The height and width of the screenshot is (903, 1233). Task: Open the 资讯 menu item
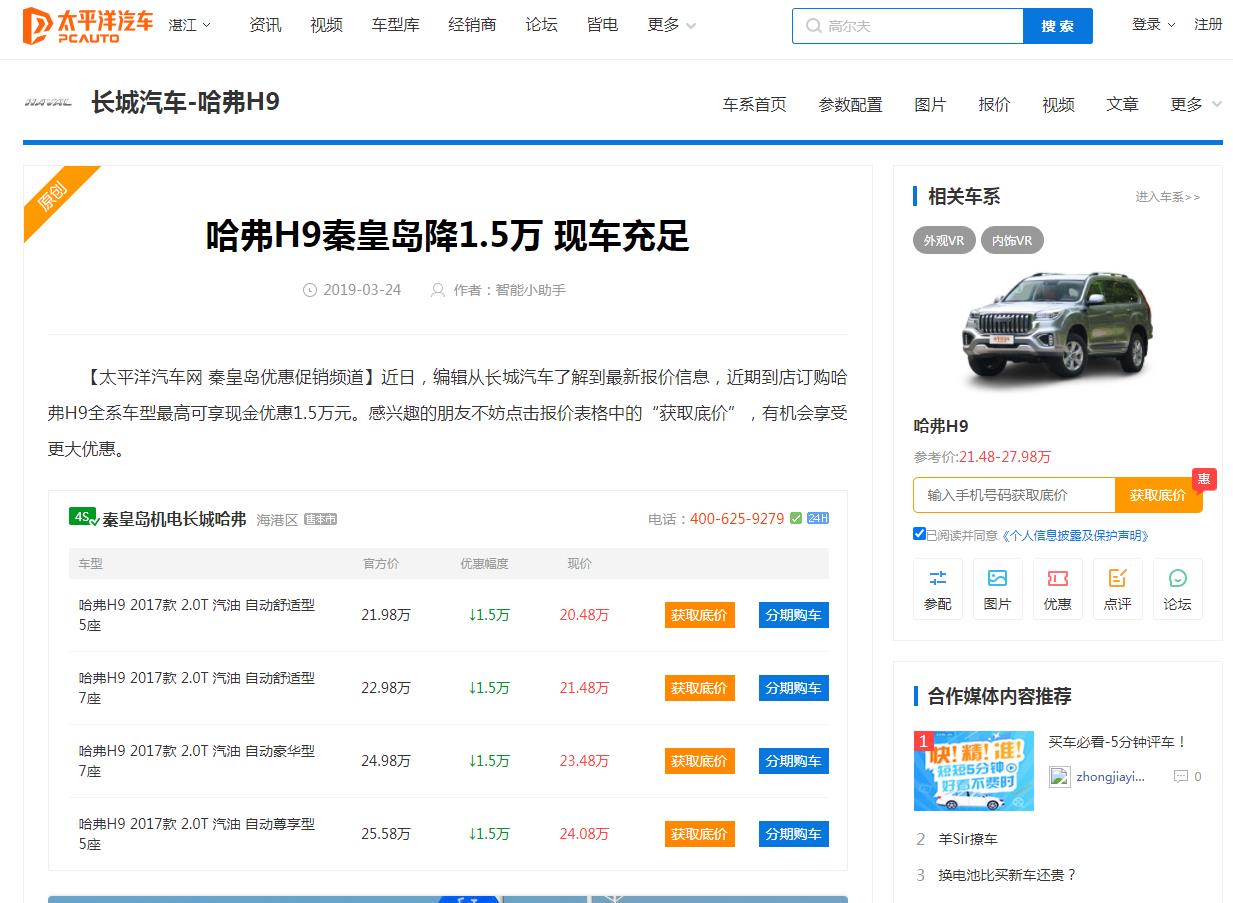pos(265,25)
